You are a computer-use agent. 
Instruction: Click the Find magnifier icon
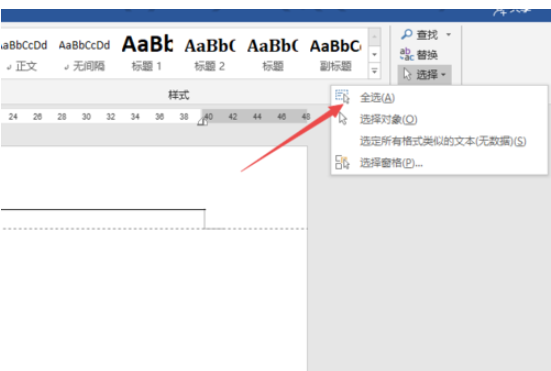pos(407,34)
